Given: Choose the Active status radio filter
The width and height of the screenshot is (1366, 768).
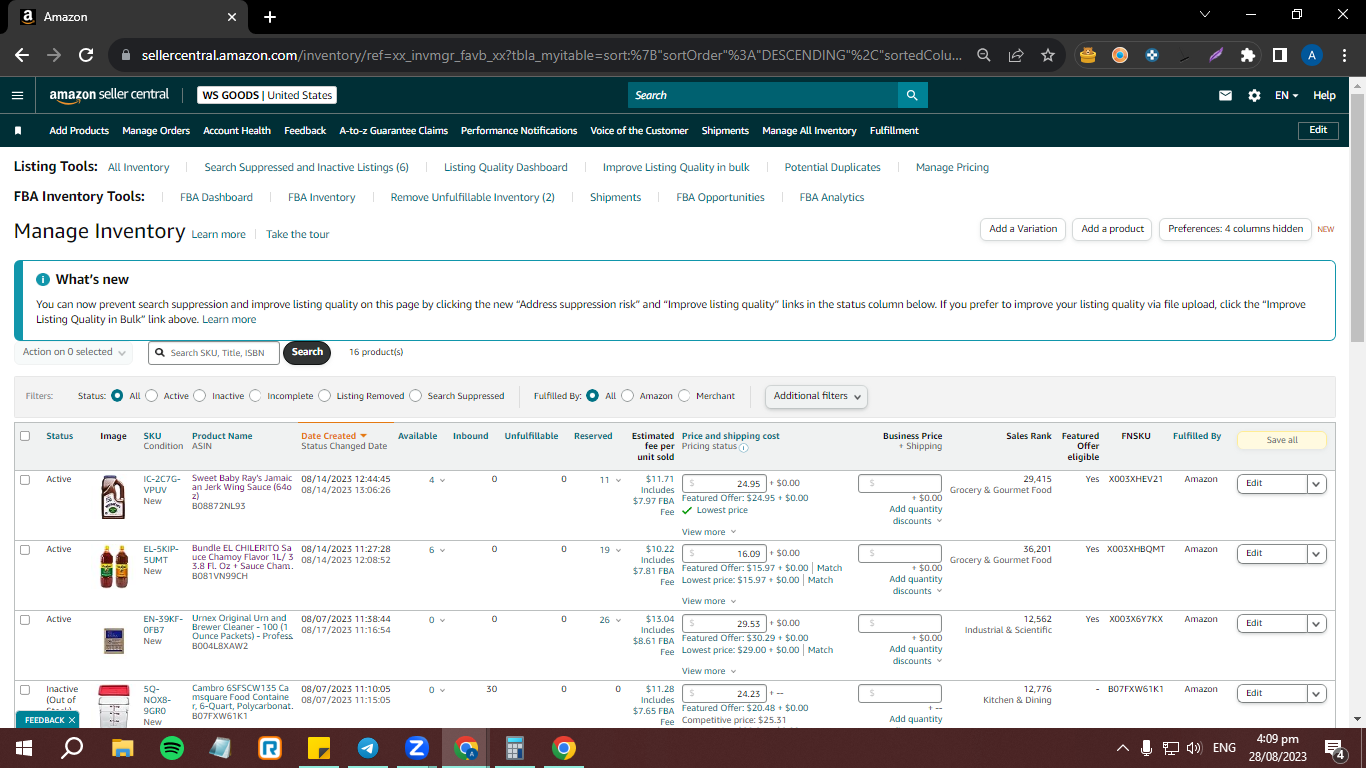Looking at the screenshot, I should pyautogui.click(x=152, y=396).
